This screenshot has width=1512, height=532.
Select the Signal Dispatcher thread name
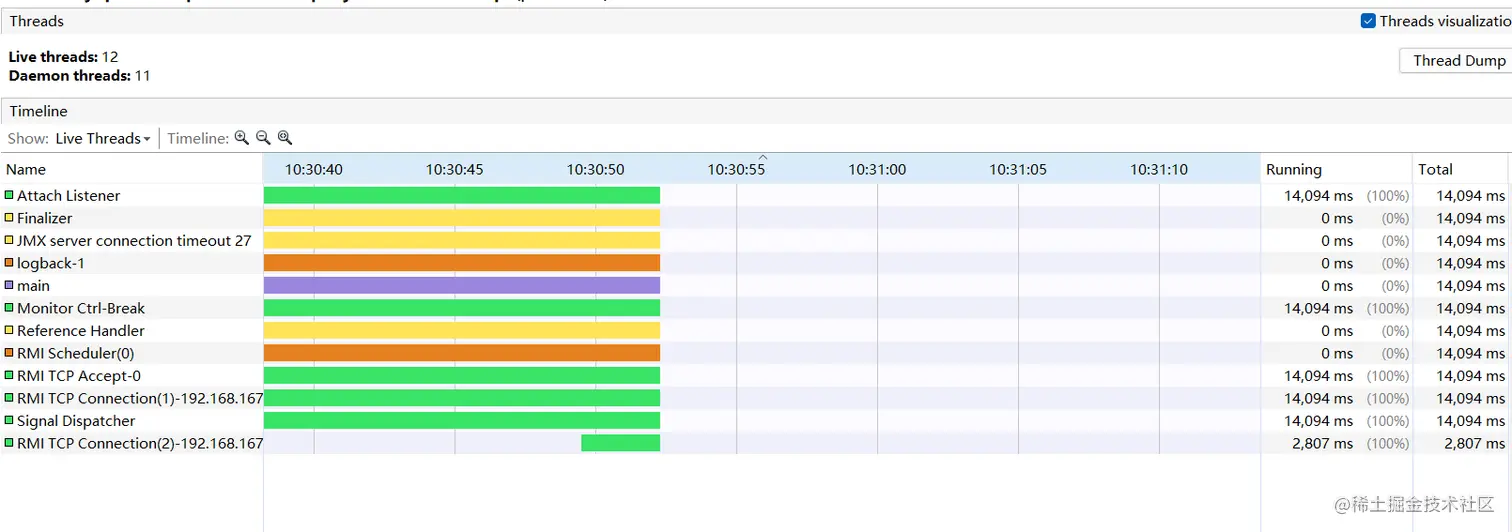pyautogui.click(x=76, y=421)
